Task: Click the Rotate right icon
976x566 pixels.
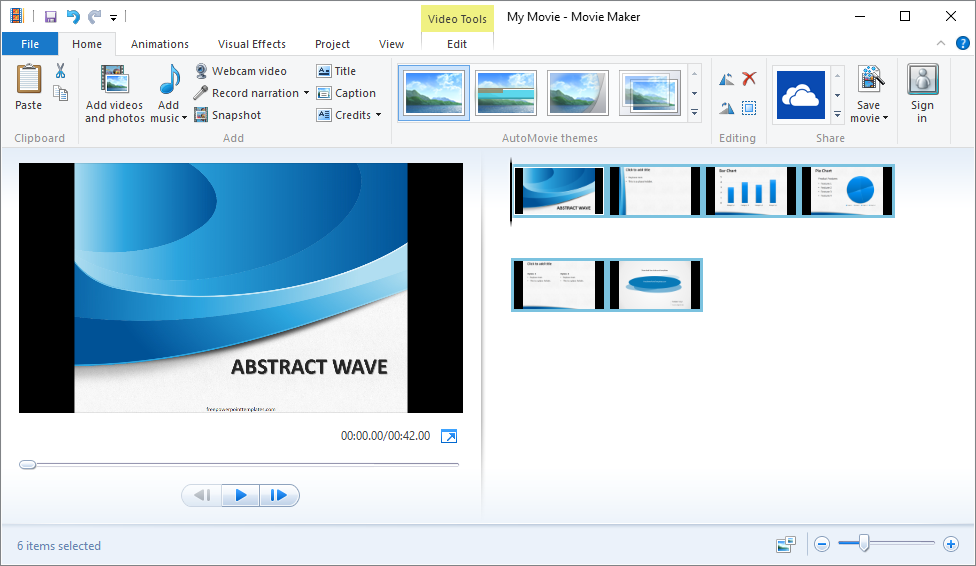Action: click(x=726, y=108)
